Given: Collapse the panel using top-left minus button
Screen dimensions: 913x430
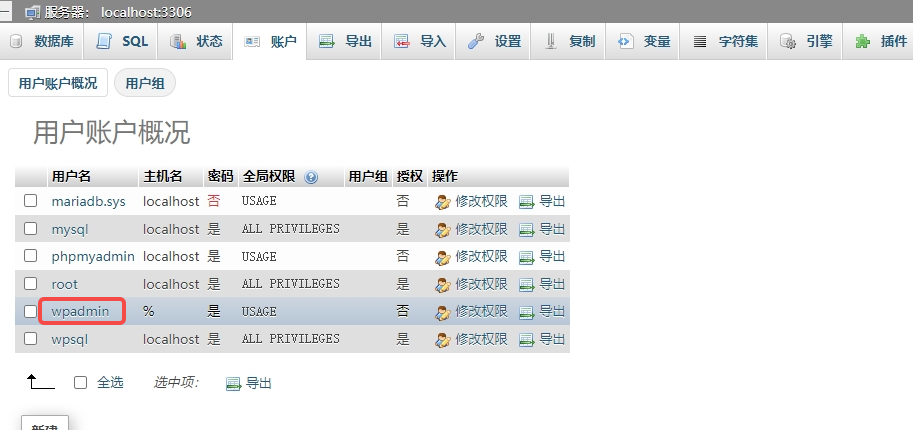Looking at the screenshot, I should tap(6, 12).
